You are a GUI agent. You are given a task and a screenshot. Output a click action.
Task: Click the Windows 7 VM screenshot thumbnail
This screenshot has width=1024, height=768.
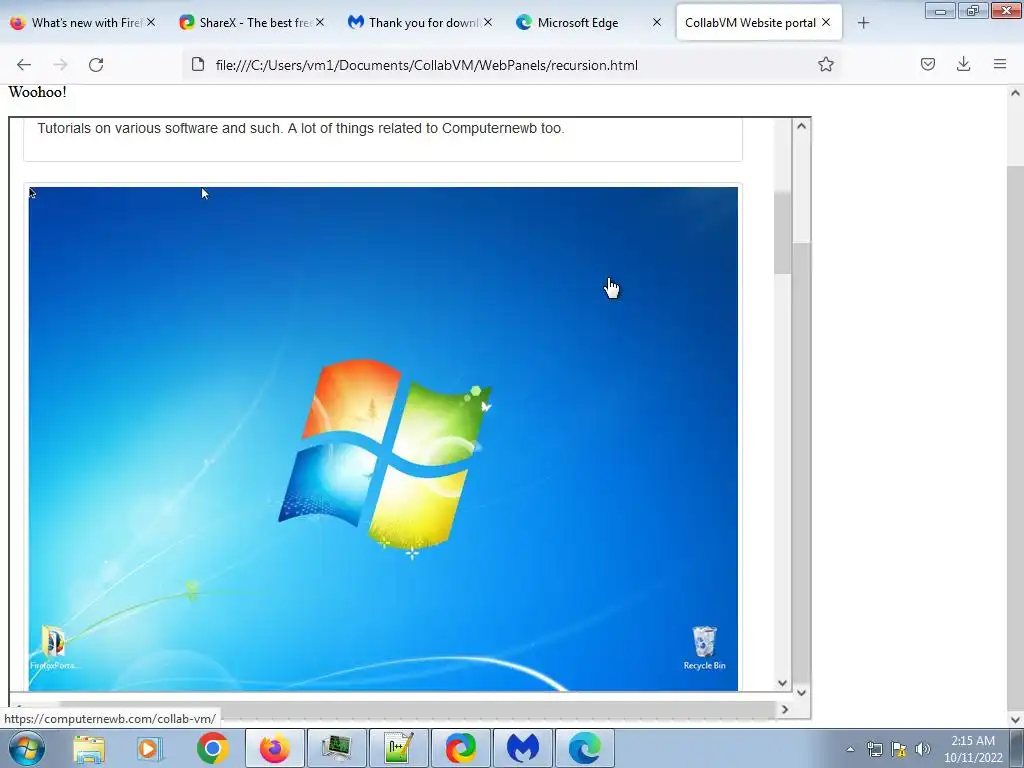click(383, 438)
